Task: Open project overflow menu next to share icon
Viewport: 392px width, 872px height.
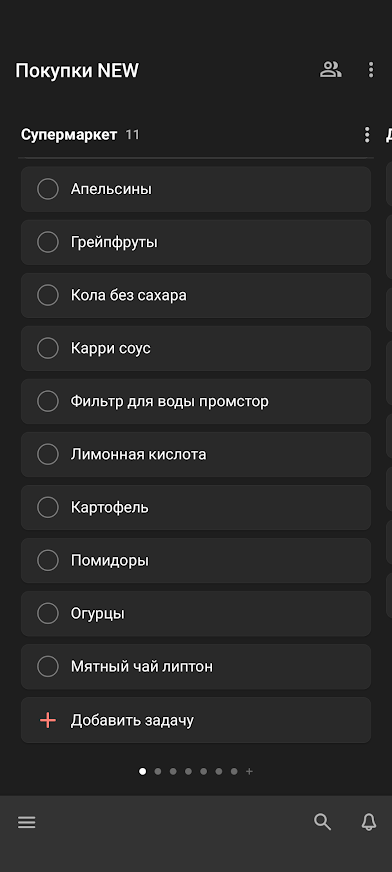Action: [371, 70]
